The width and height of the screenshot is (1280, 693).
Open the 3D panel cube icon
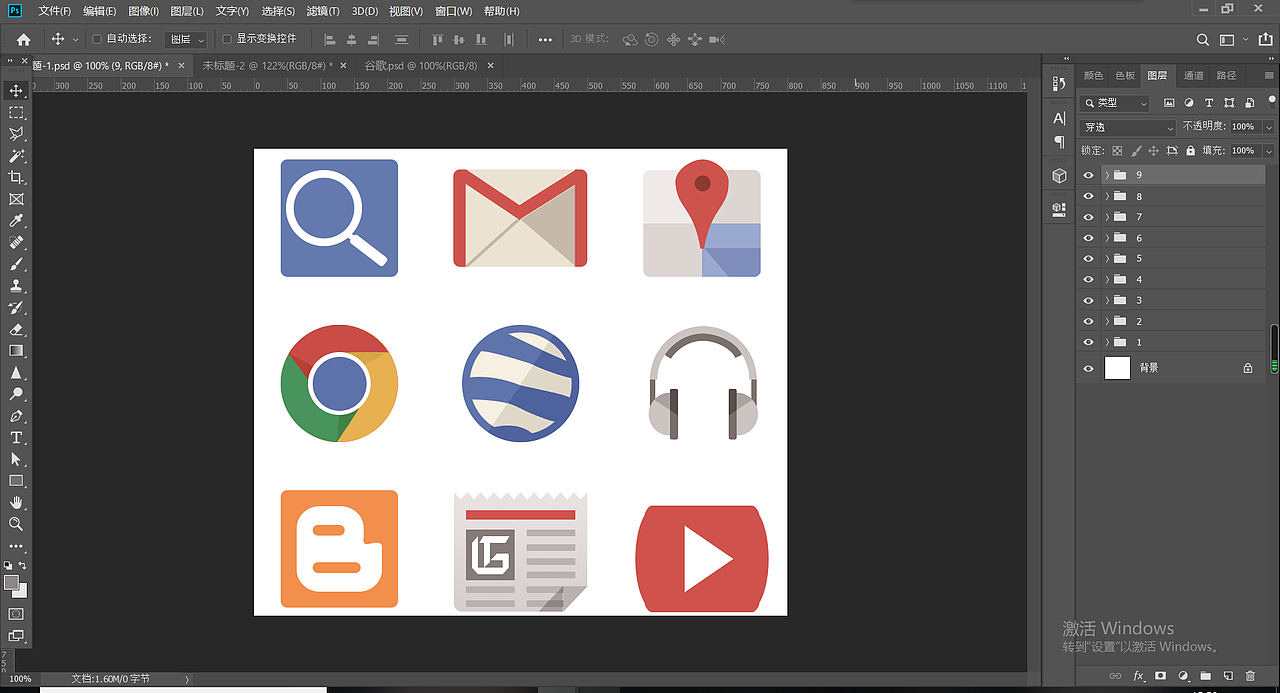(x=1060, y=176)
